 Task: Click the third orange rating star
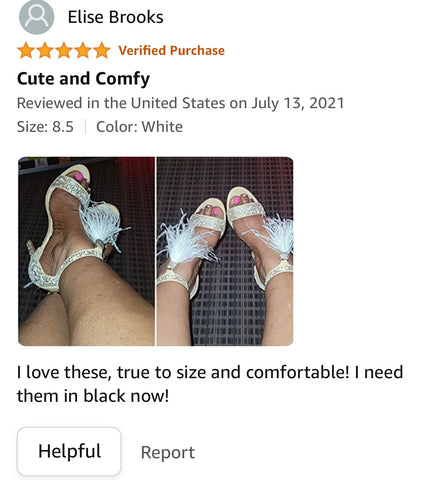point(64,51)
